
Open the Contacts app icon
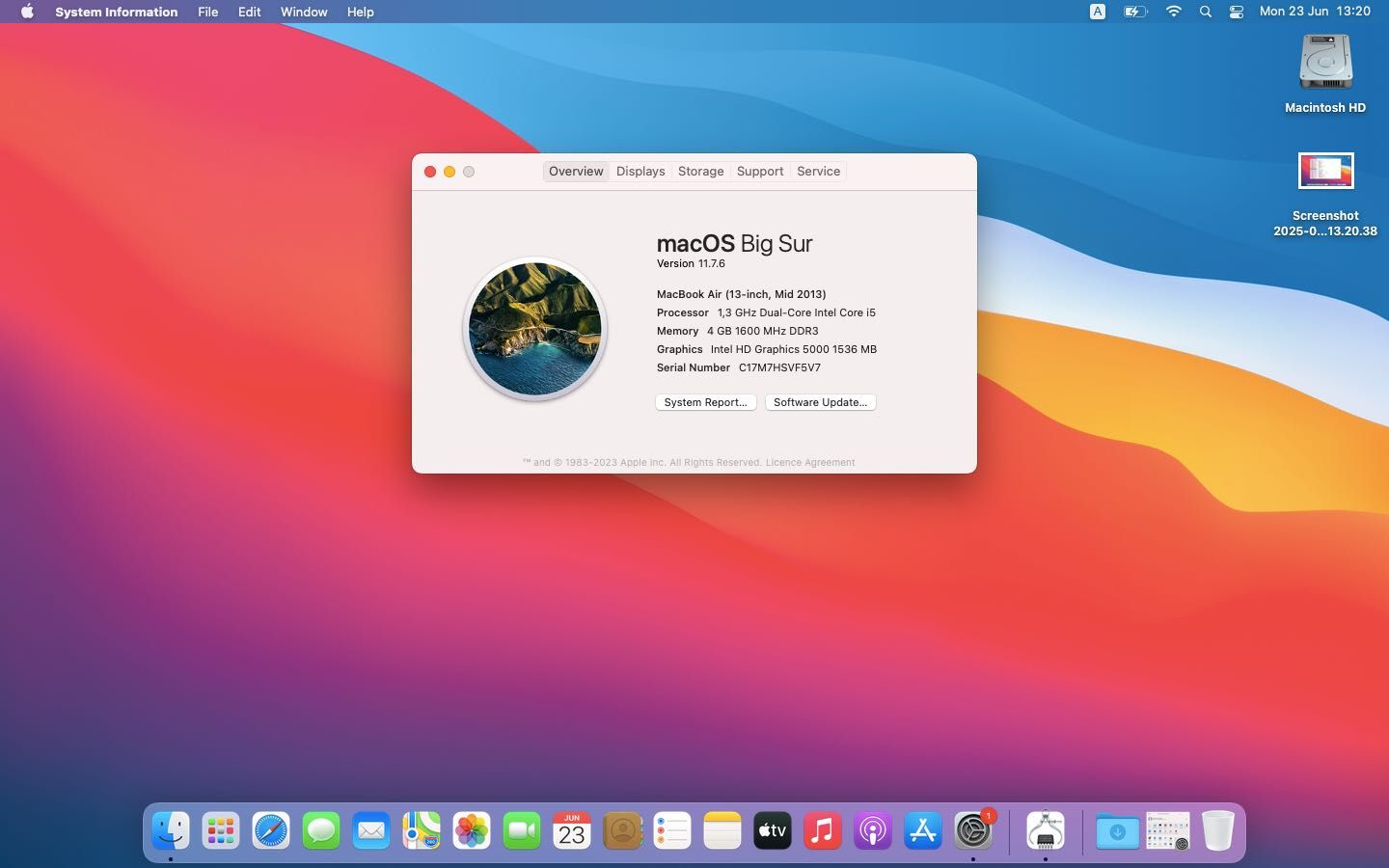tap(622, 830)
